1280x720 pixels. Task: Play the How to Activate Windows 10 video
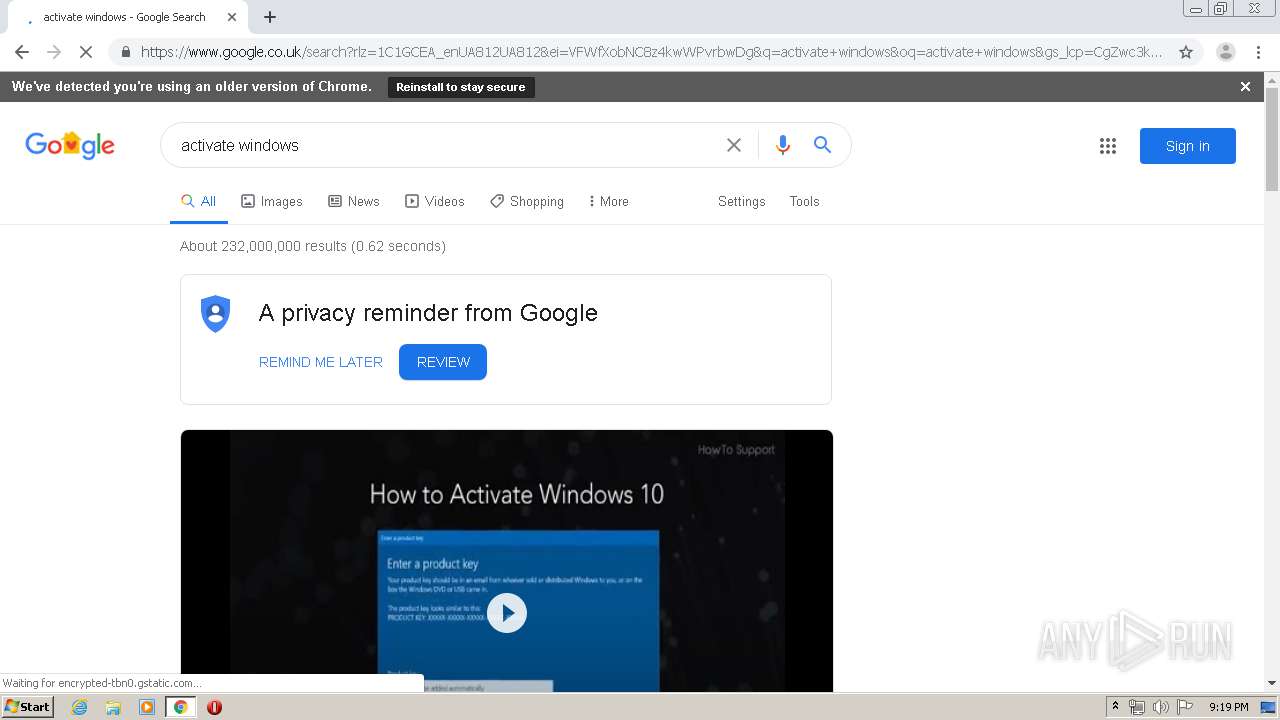click(x=507, y=613)
